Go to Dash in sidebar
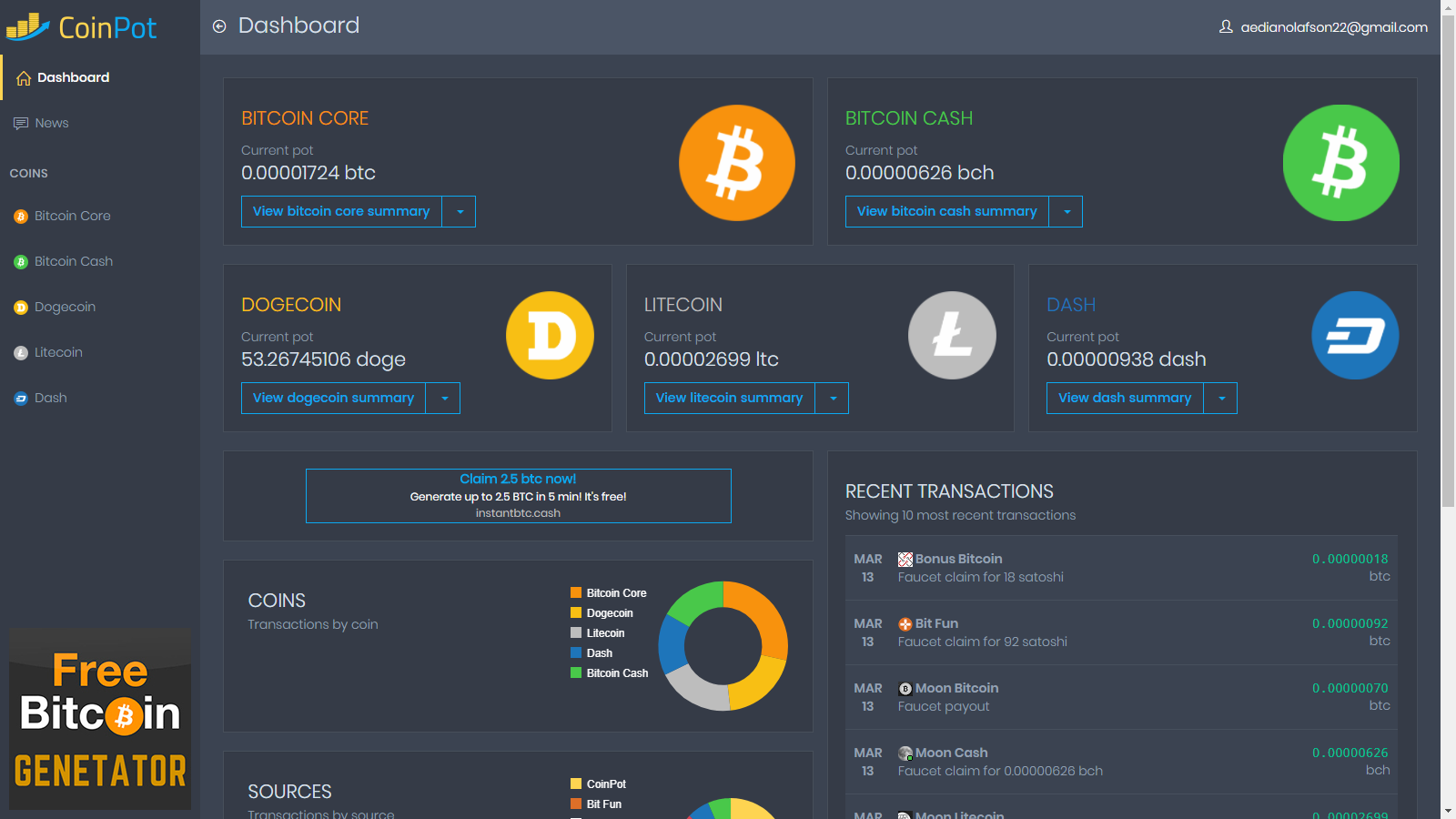 pyautogui.click(x=100, y=398)
